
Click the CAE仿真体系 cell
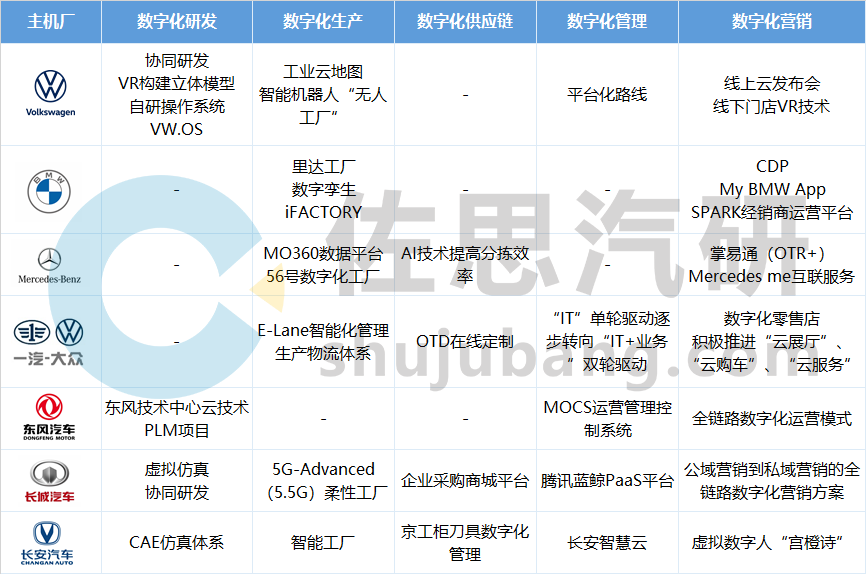177,543
